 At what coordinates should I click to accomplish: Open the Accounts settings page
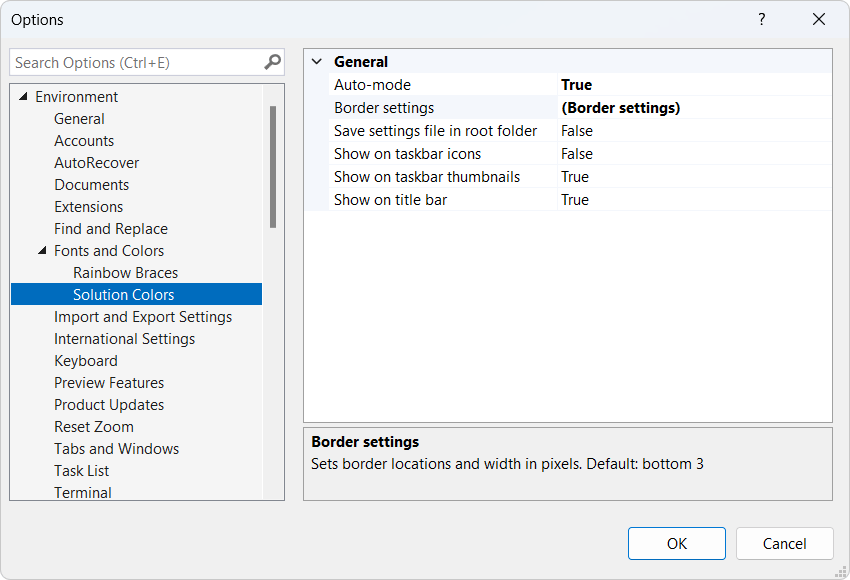84,140
